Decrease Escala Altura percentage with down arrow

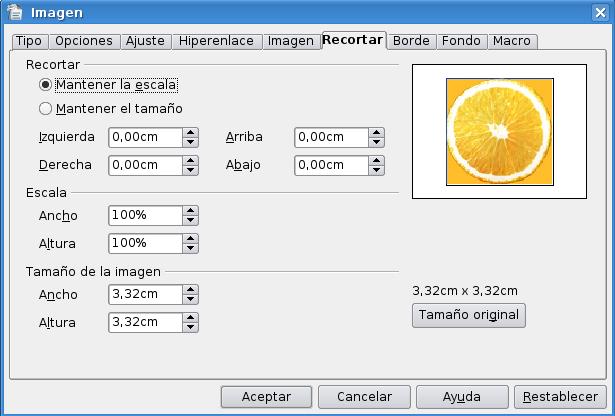[x=190, y=247]
